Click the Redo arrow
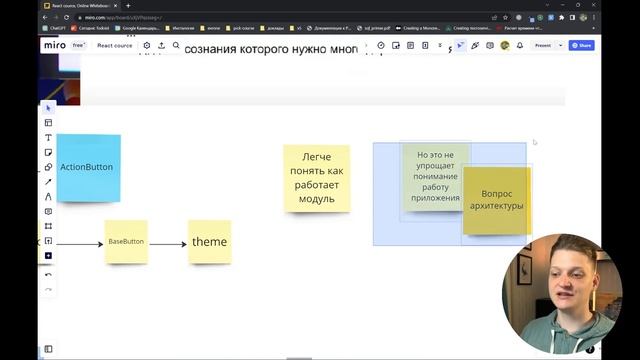This screenshot has width=640, height=360. coord(48,289)
